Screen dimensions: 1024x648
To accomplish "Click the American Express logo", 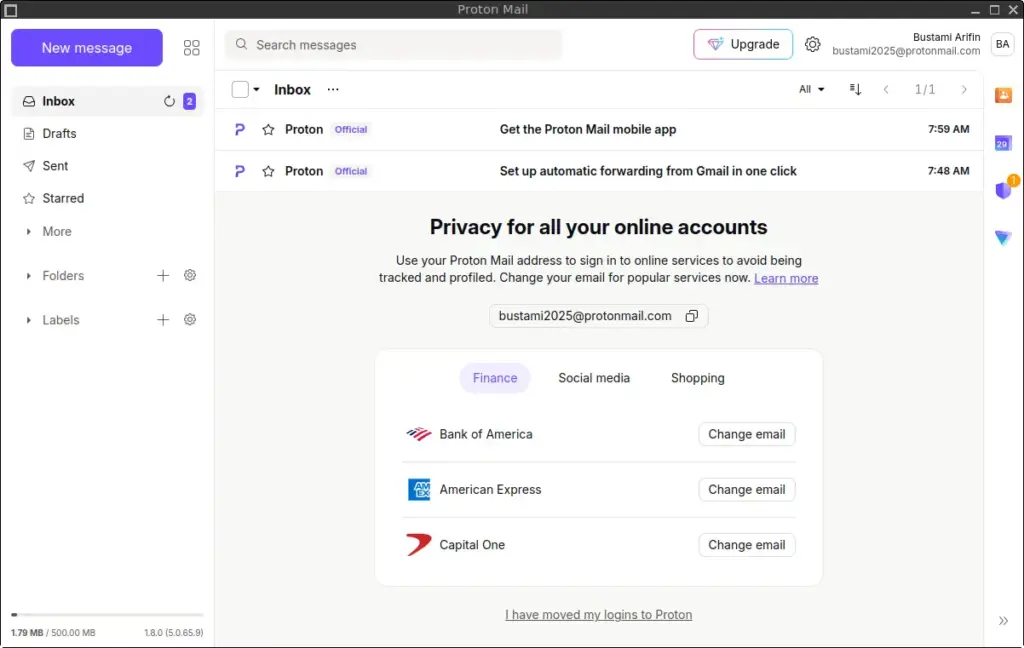I will 419,489.
